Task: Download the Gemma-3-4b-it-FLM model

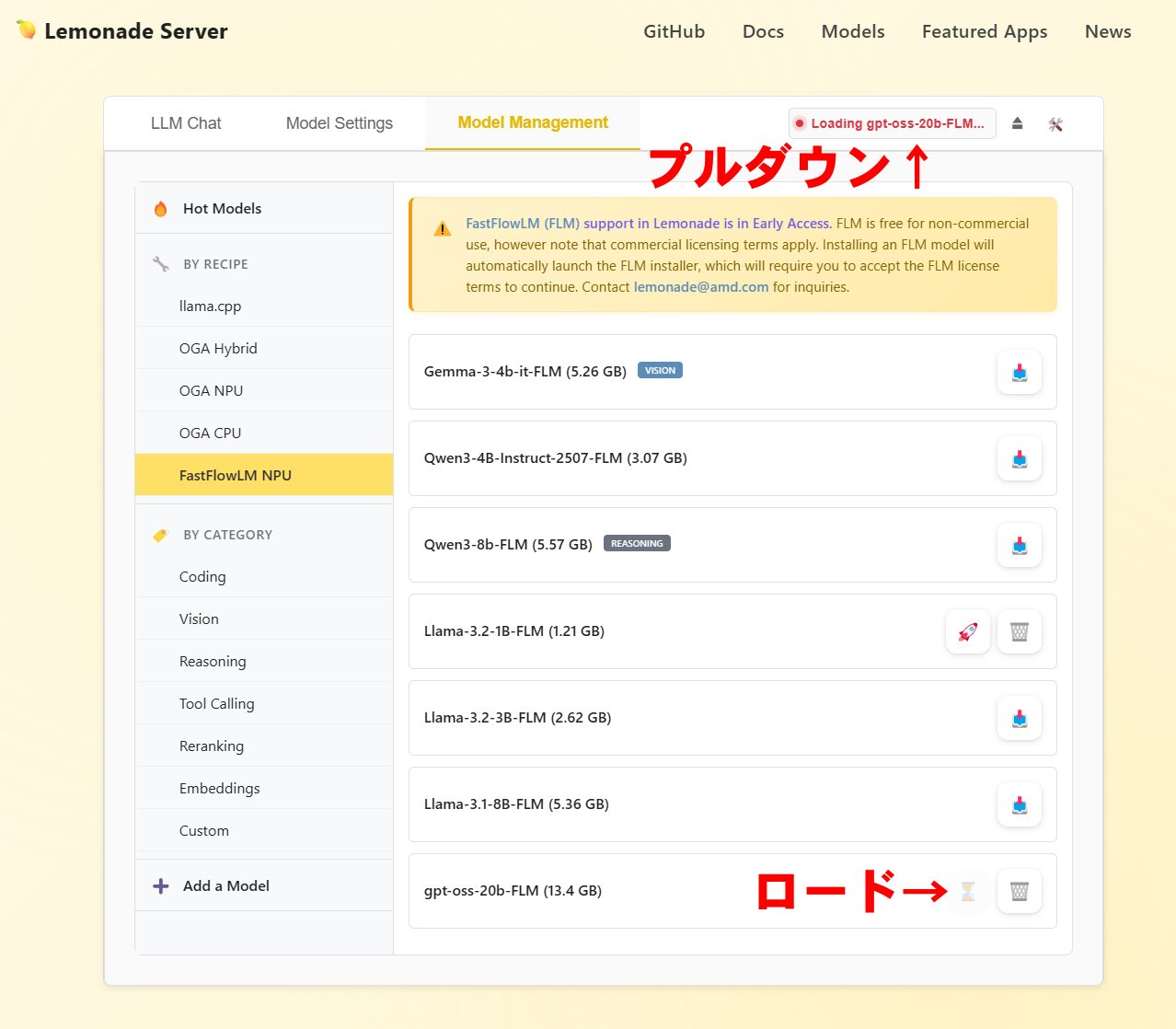Action: coord(1019,372)
